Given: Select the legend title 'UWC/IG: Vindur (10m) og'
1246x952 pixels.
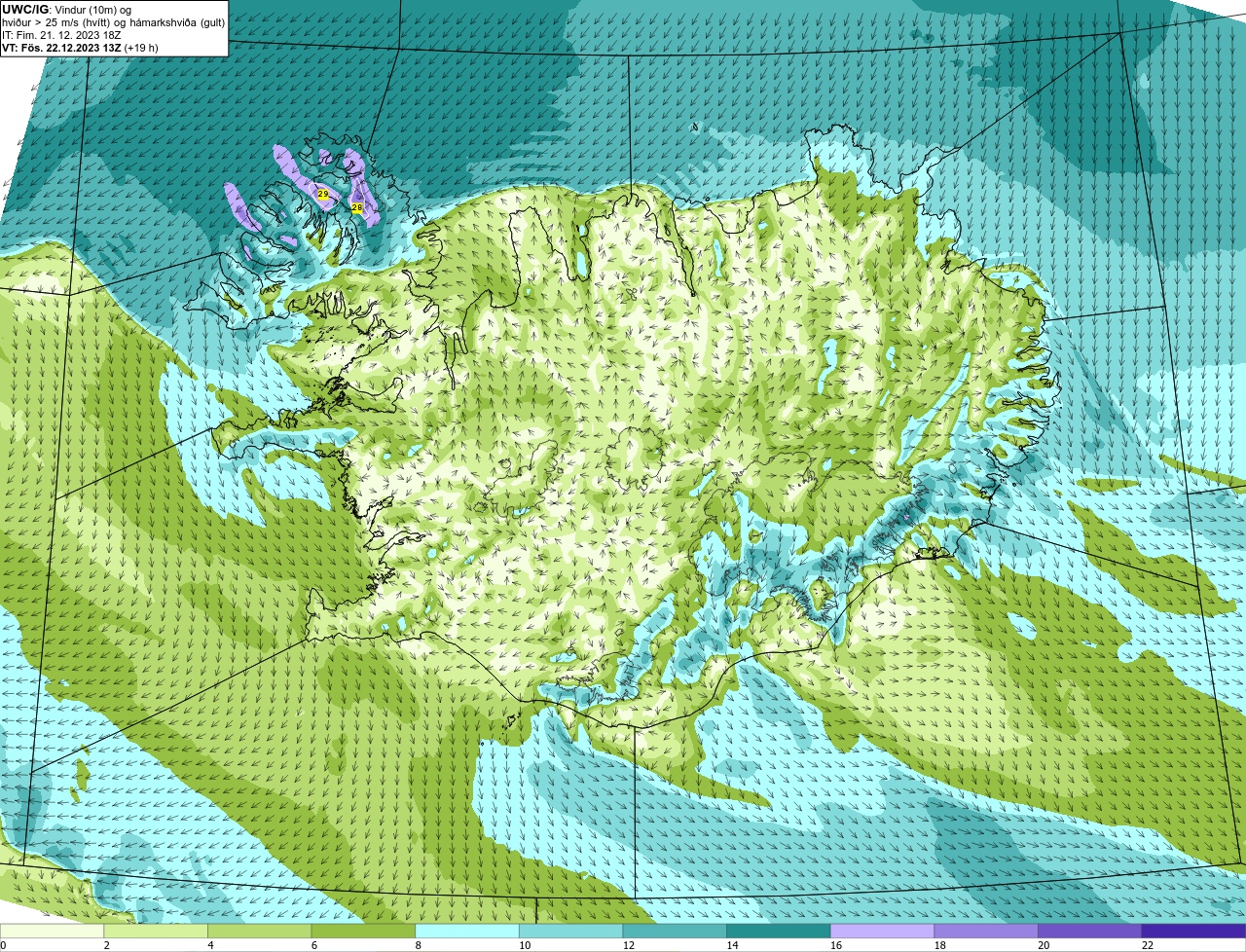Looking at the screenshot, I should tap(67, 10).
